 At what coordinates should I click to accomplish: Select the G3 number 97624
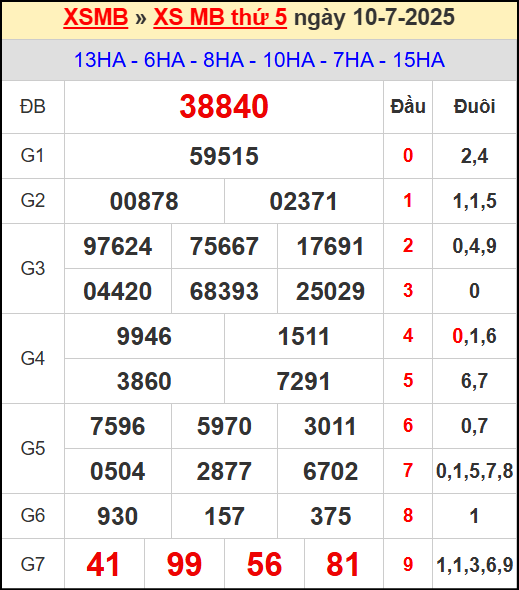(x=118, y=246)
